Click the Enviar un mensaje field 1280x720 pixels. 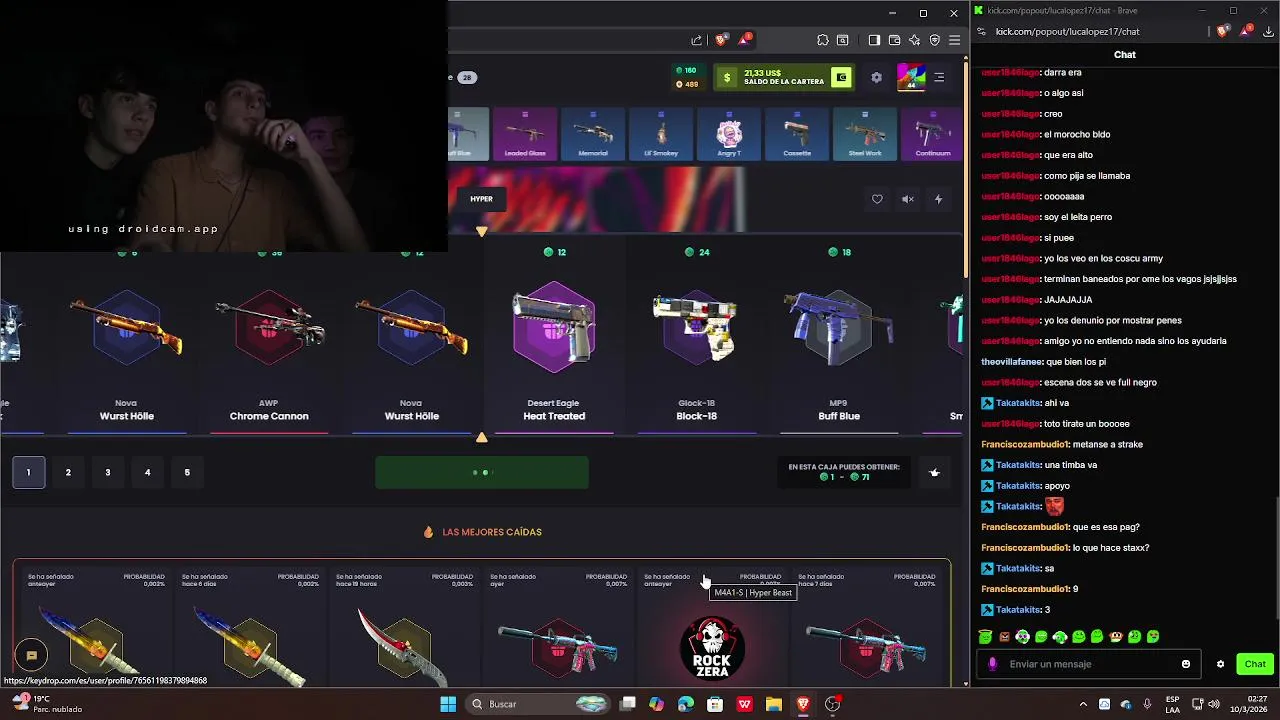[x=1091, y=664]
